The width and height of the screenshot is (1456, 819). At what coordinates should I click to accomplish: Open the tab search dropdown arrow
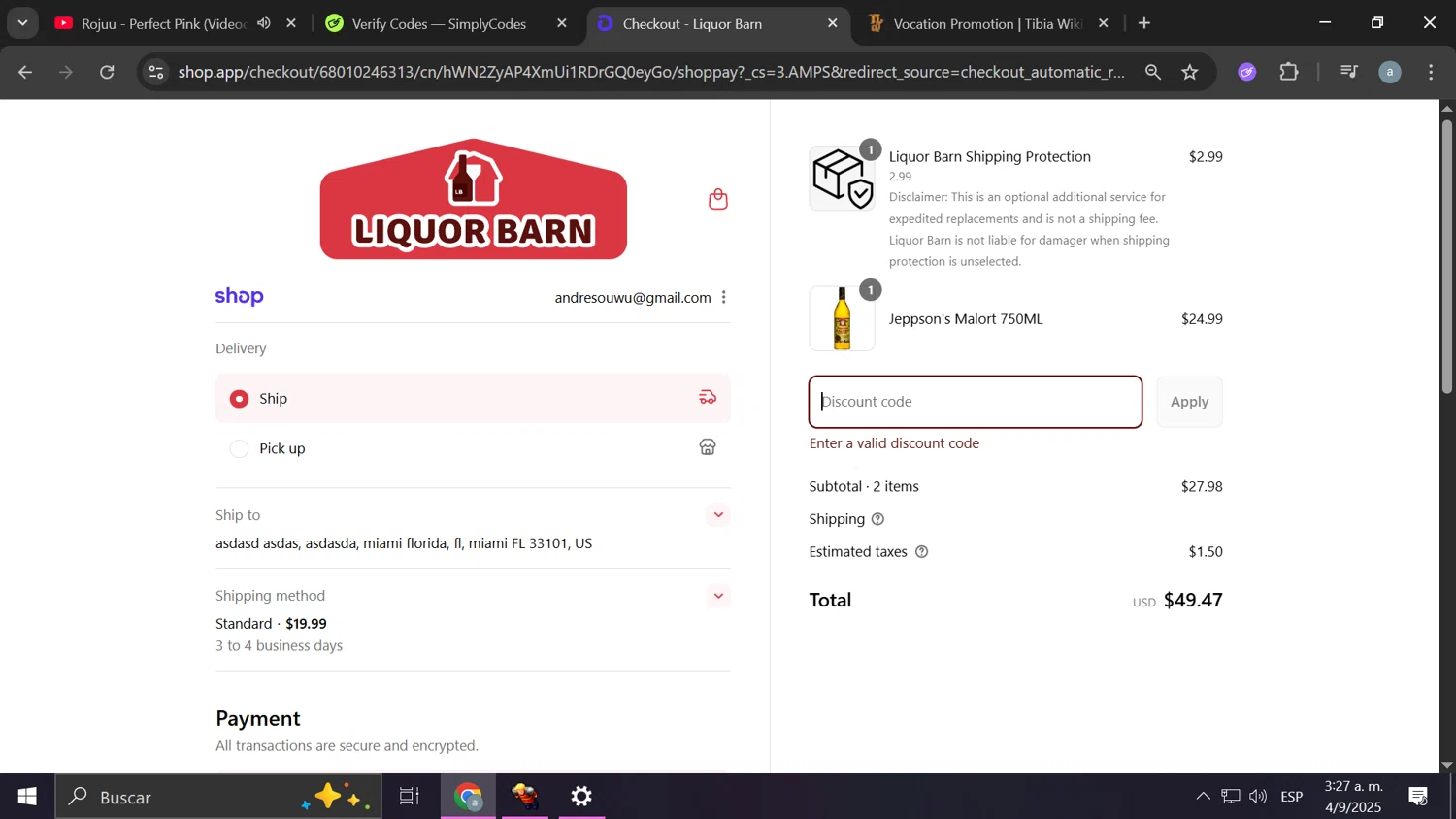(22, 23)
